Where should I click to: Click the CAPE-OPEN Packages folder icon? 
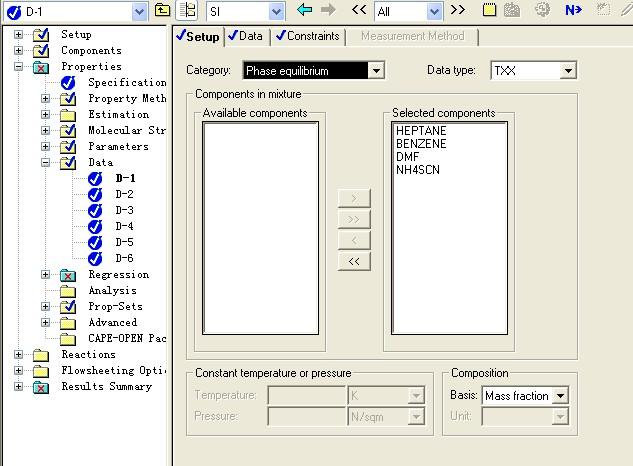point(68,339)
